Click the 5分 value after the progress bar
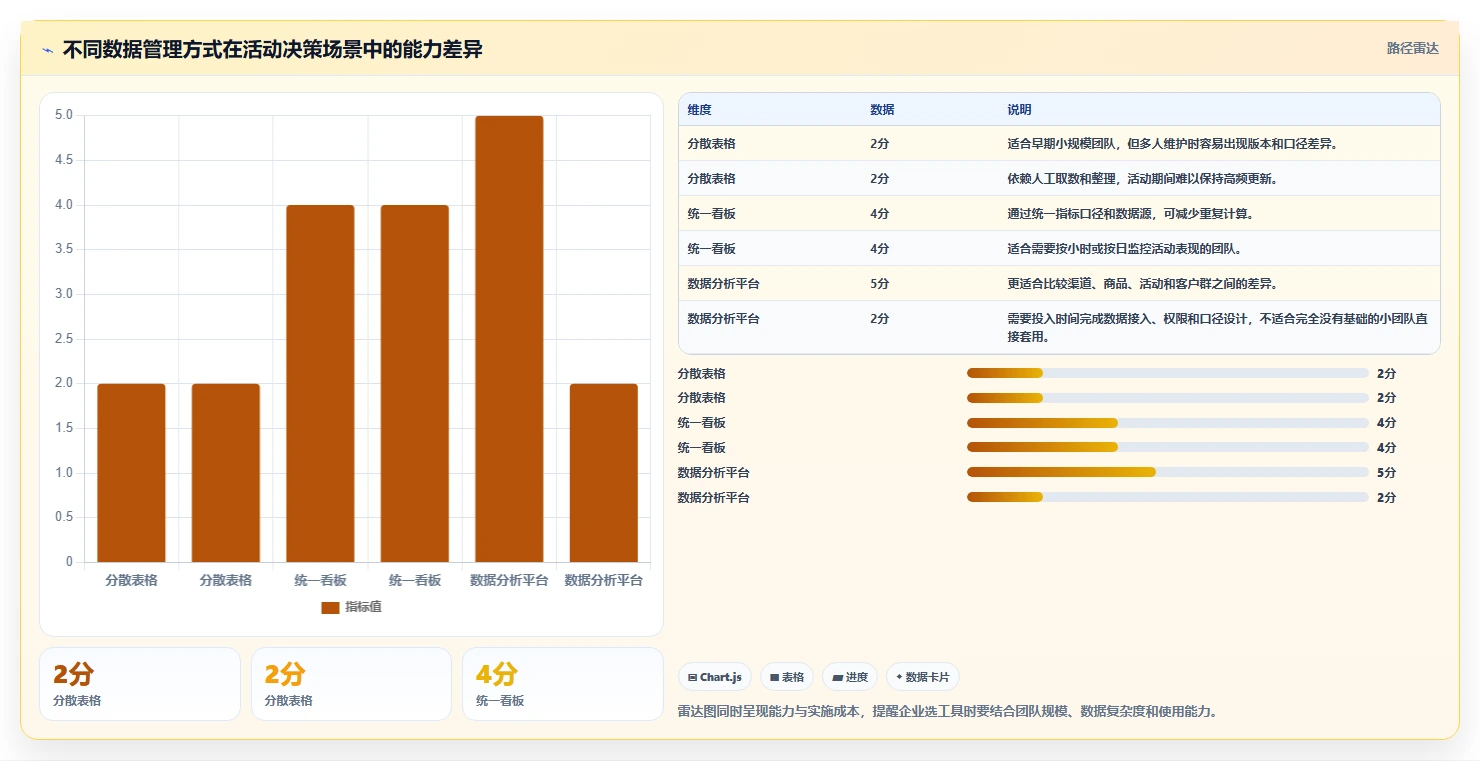Viewport: 1480px width, 761px height. 1386,472
